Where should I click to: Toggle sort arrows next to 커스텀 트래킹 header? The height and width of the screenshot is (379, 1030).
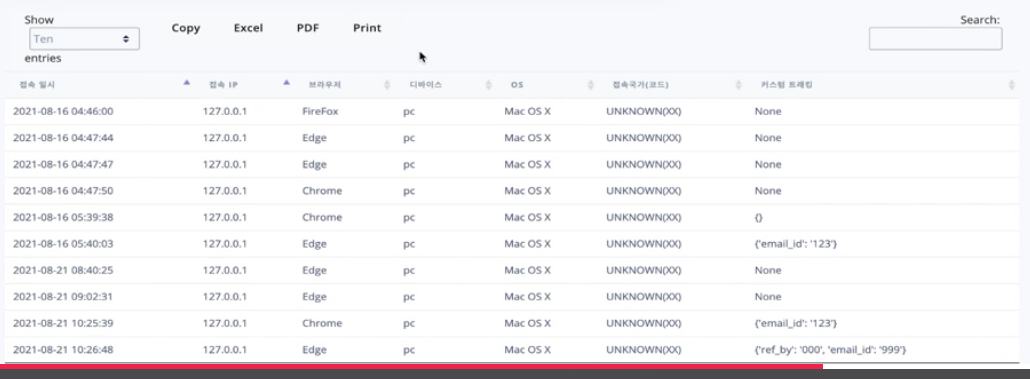1011,85
